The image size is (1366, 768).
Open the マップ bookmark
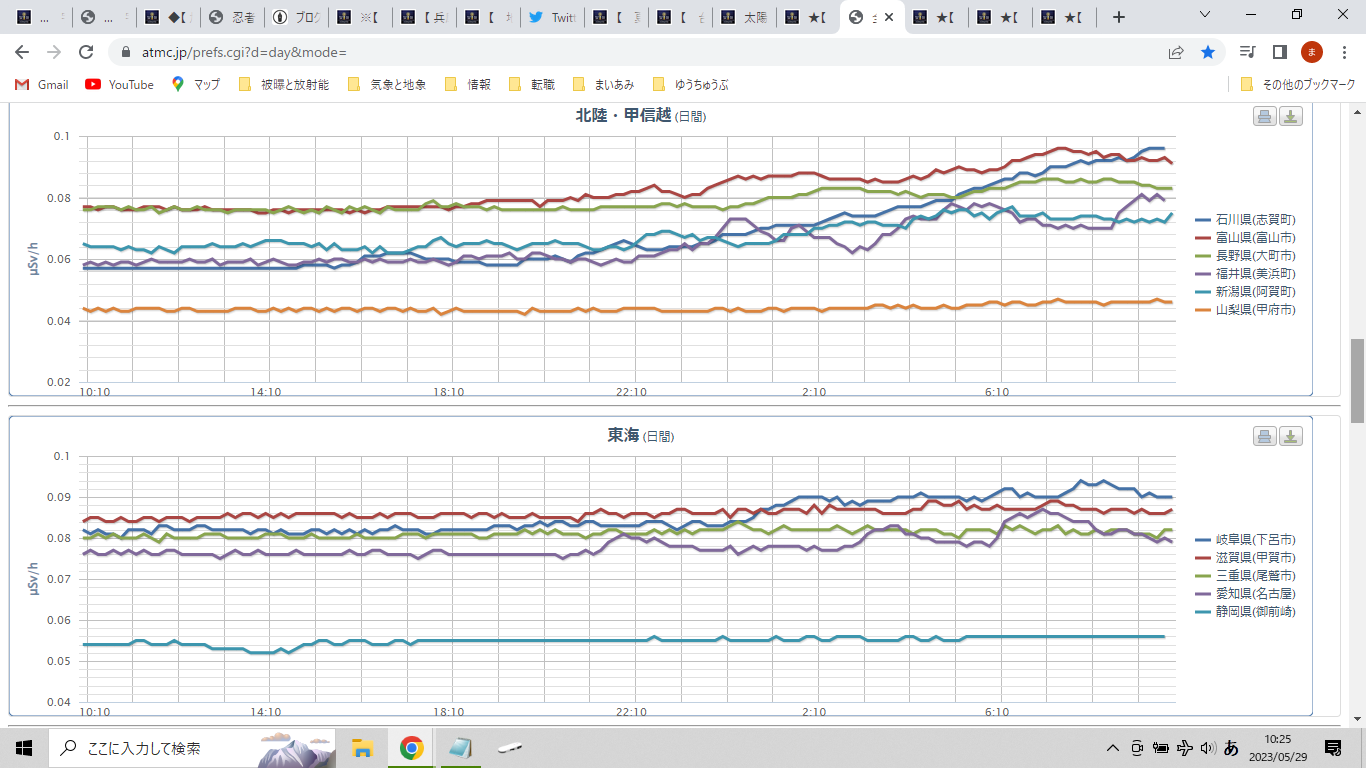coord(196,85)
